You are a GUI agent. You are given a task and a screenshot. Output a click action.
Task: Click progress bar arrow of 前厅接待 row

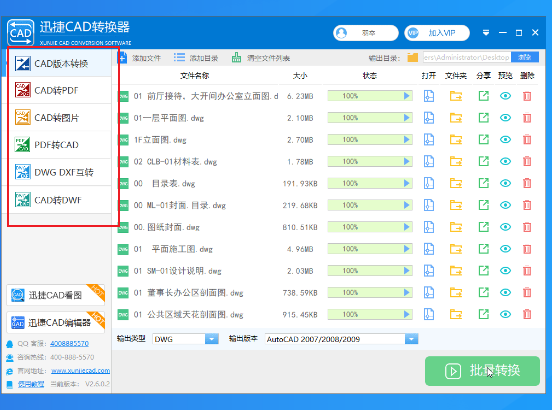tap(407, 96)
